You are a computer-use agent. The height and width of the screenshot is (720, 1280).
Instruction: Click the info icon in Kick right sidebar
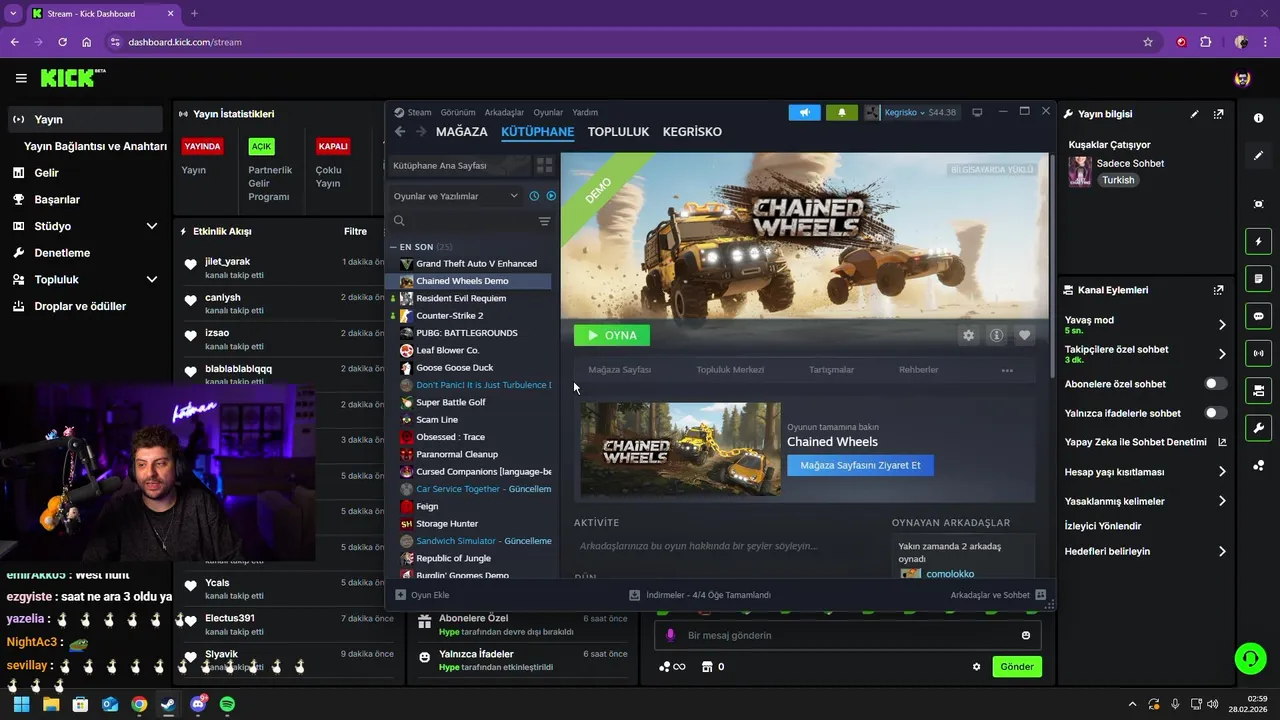[x=1258, y=118]
